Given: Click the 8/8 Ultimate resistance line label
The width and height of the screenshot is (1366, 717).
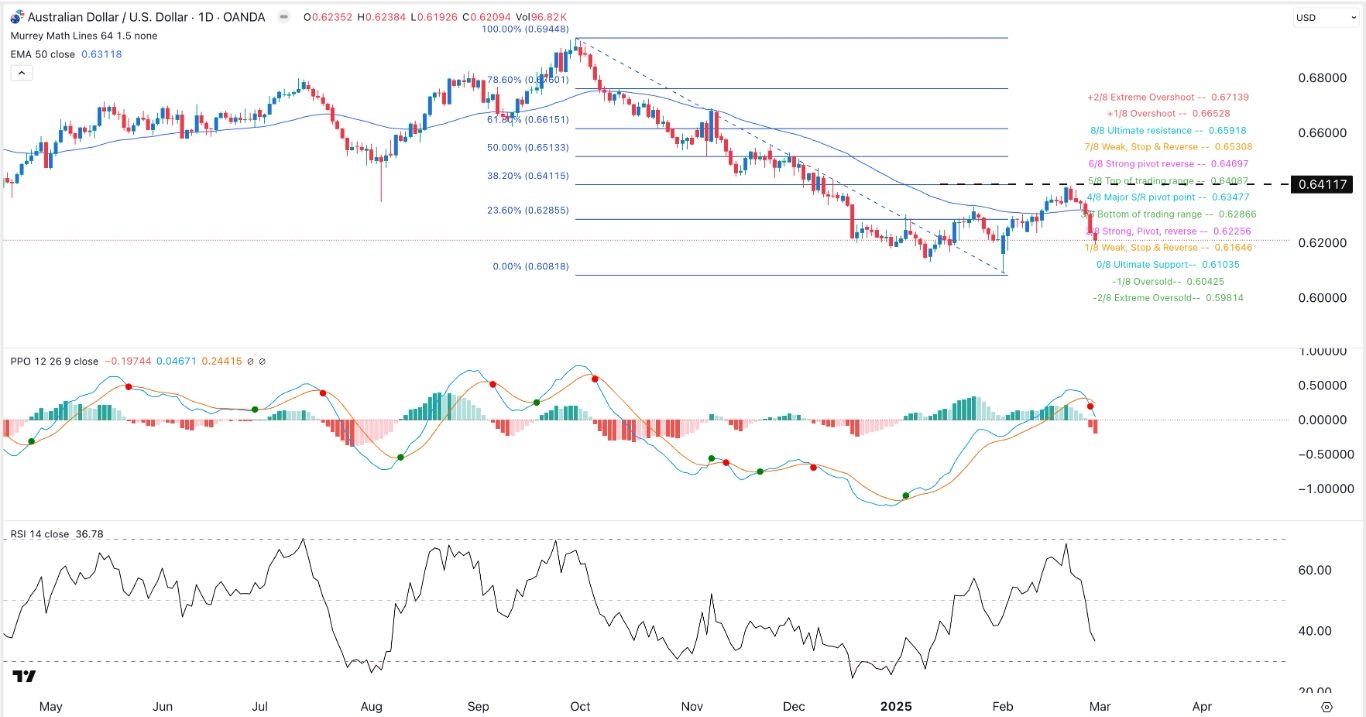Looking at the screenshot, I should (1167, 131).
